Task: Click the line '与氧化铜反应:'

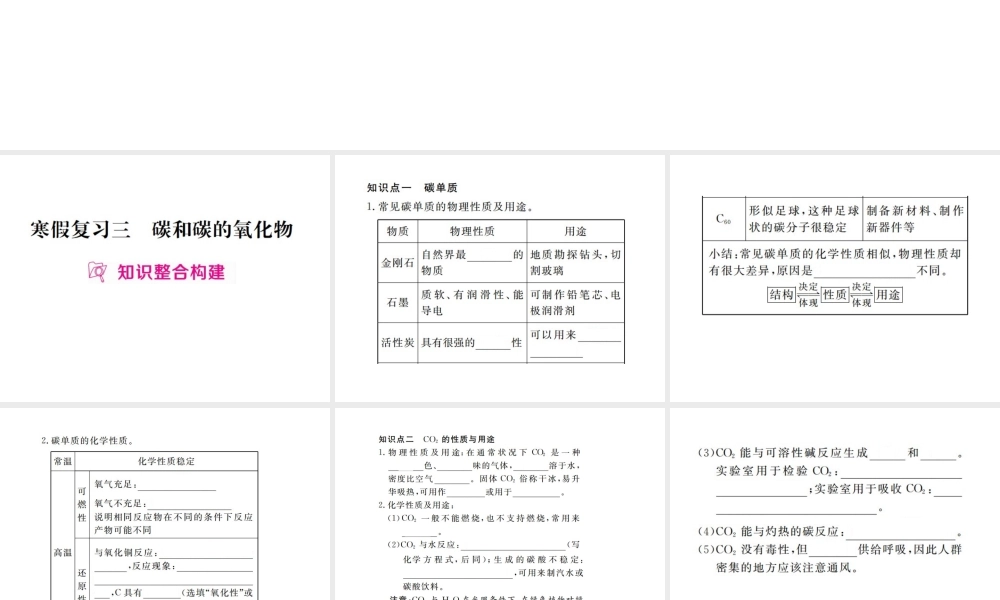Action: pyautogui.click(x=173, y=553)
